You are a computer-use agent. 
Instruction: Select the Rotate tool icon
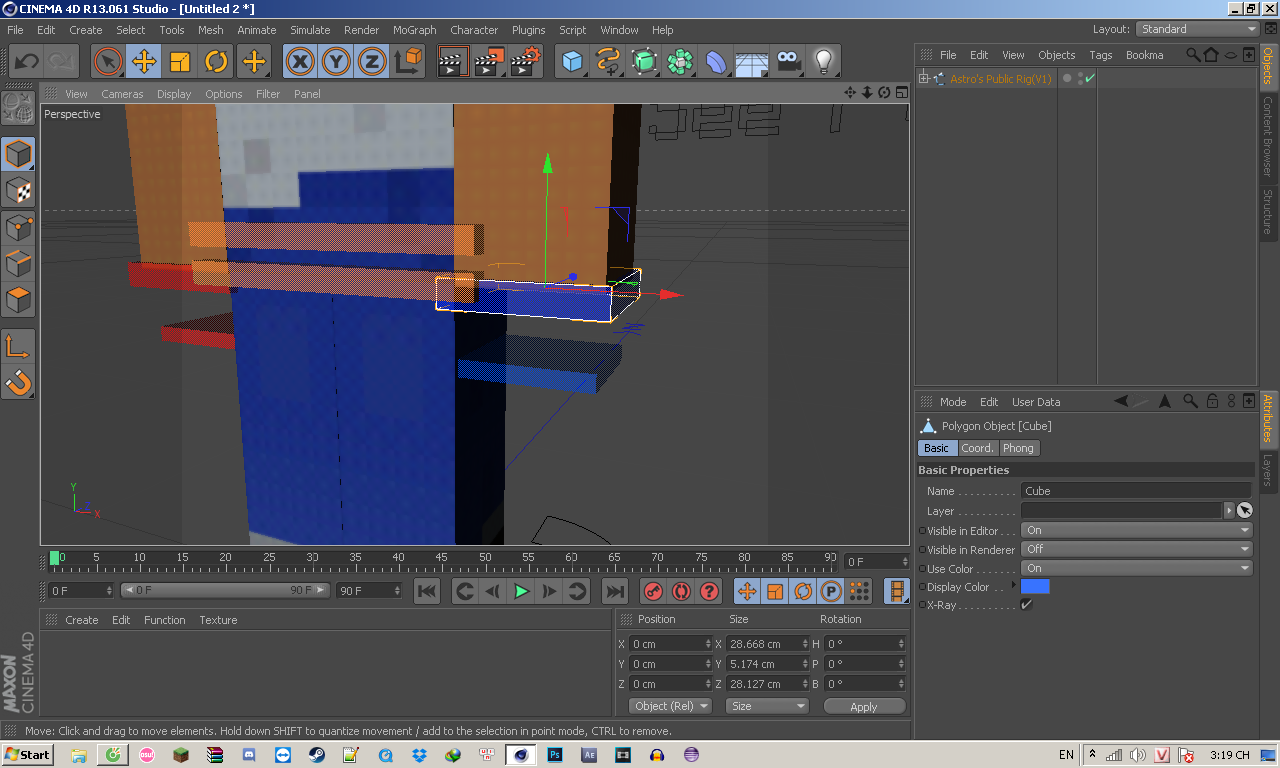(x=217, y=62)
